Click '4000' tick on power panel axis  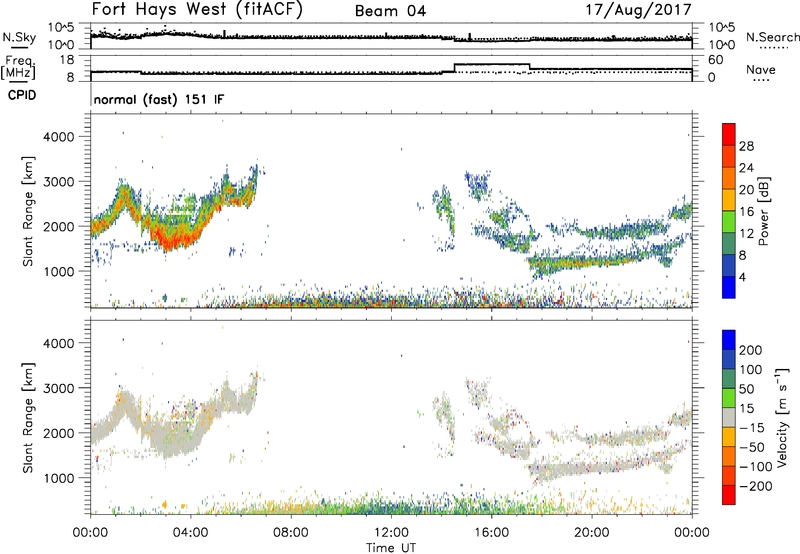click(59, 137)
